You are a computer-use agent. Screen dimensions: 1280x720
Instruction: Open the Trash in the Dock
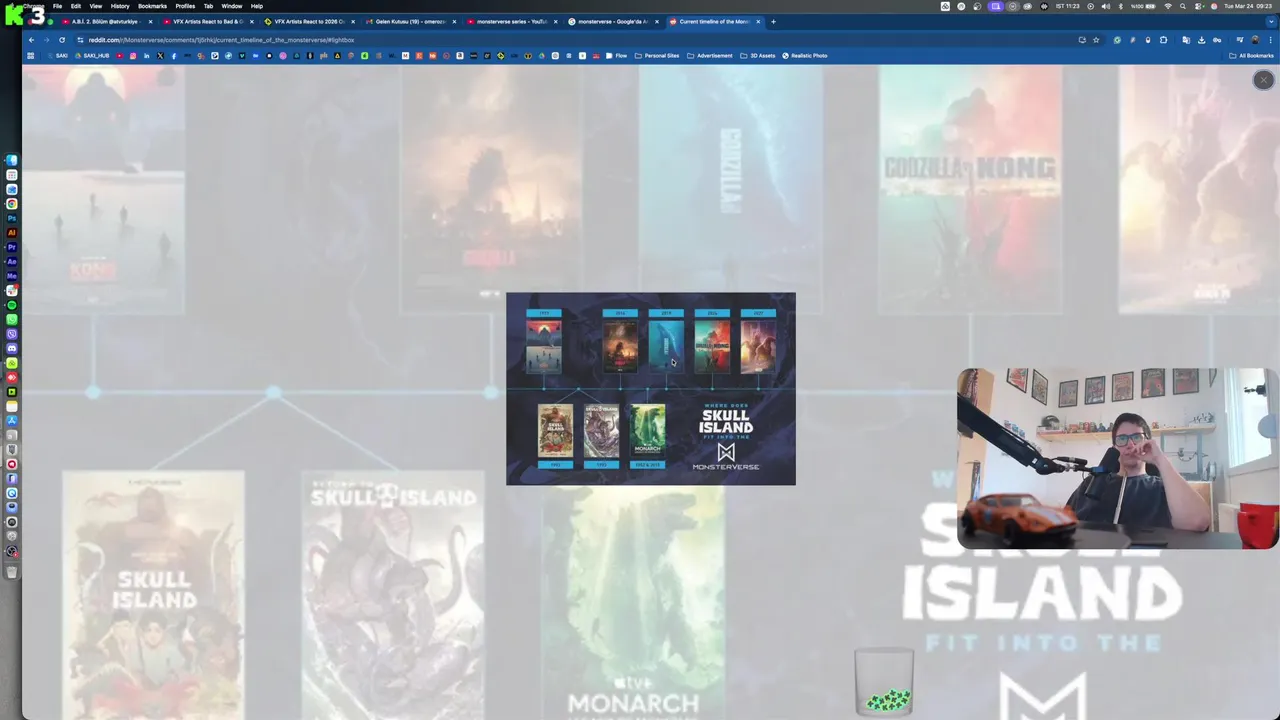click(12, 572)
